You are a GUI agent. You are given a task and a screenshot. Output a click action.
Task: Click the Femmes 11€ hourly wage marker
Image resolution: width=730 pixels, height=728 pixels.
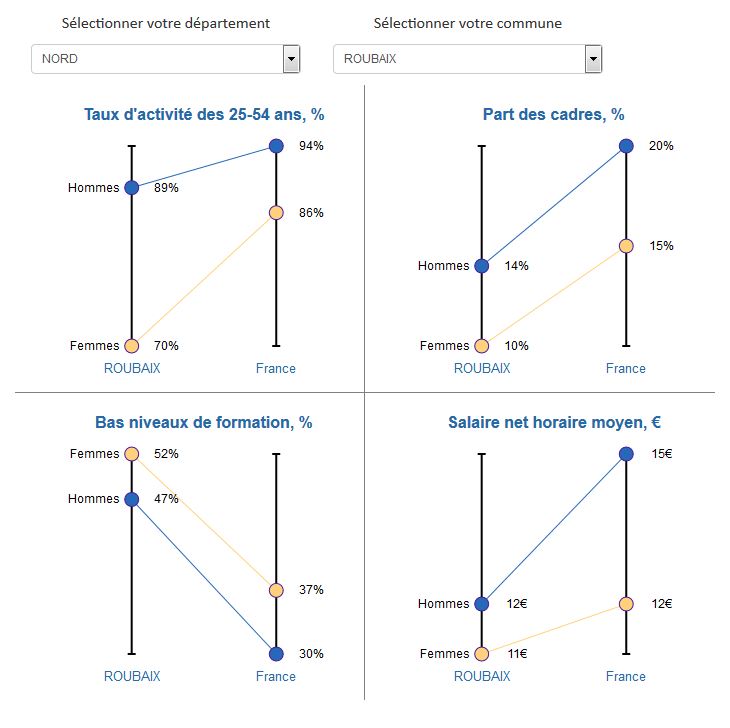click(482, 654)
